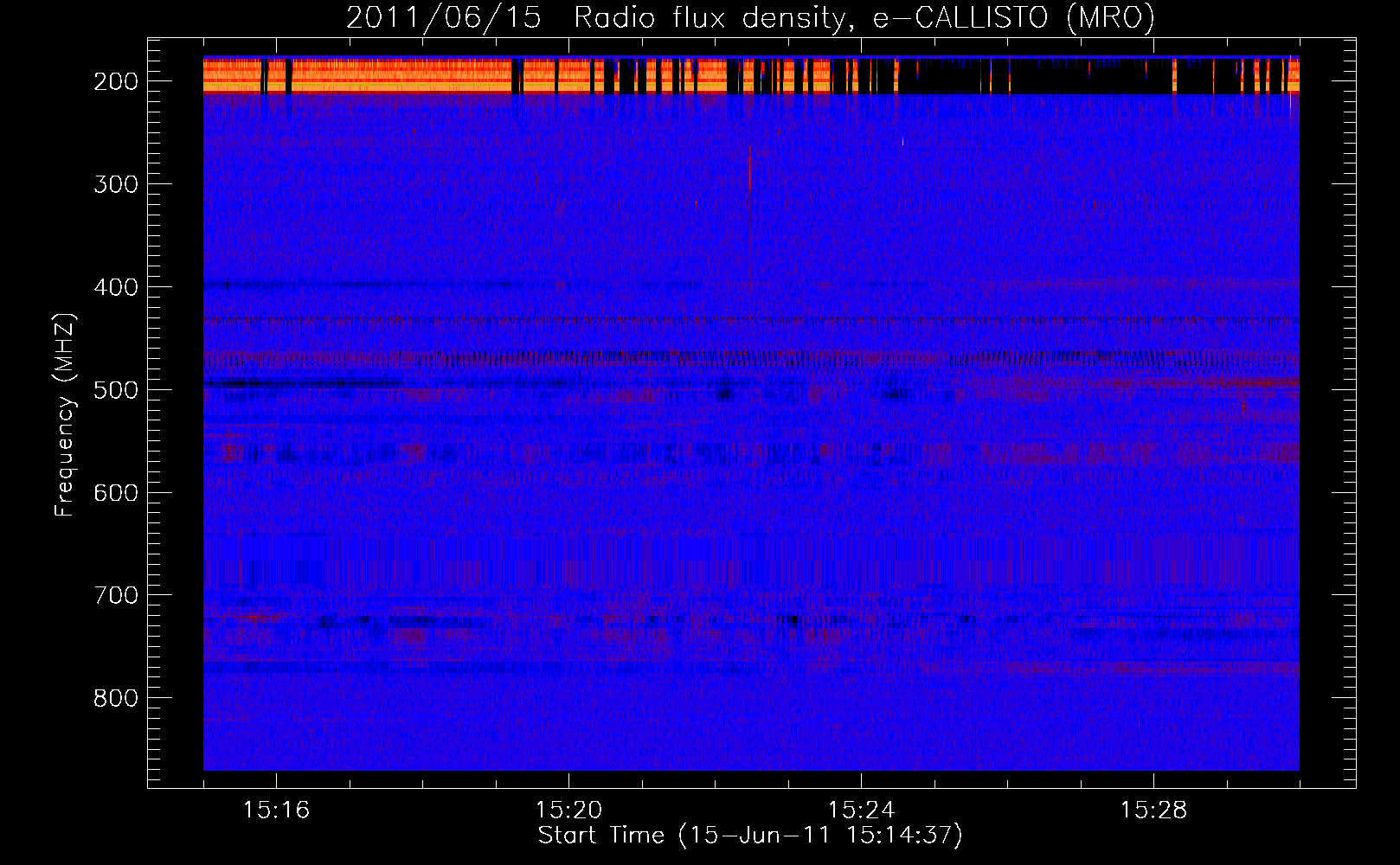
Task: Select the 700 frequency axis label
Action: point(116,596)
